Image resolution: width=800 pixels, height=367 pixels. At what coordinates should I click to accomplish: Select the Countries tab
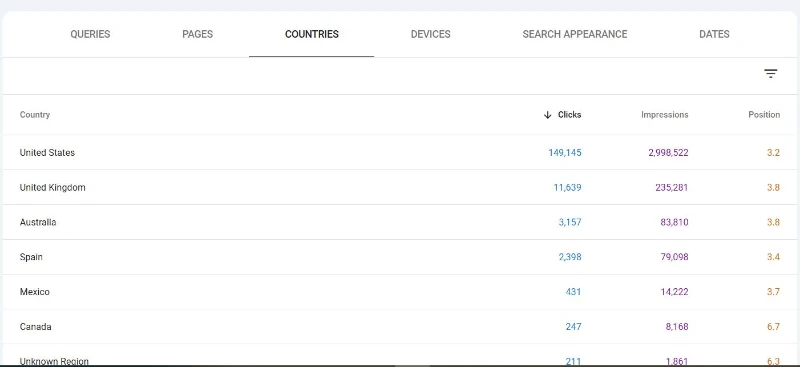[312, 34]
